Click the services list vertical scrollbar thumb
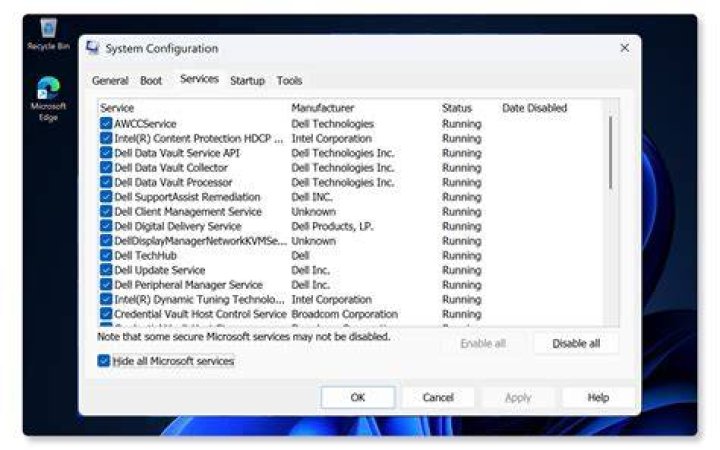This screenshot has height=450, width=720. pyautogui.click(x=611, y=153)
